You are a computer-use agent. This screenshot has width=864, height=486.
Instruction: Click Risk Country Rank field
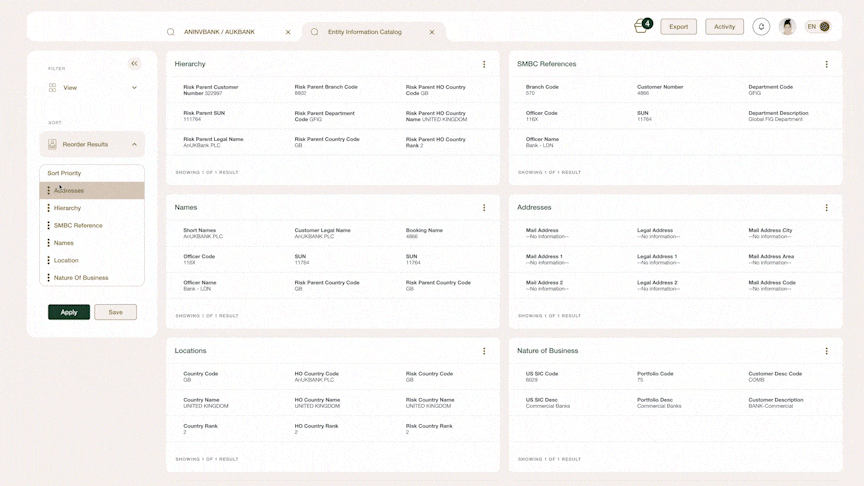pos(429,429)
